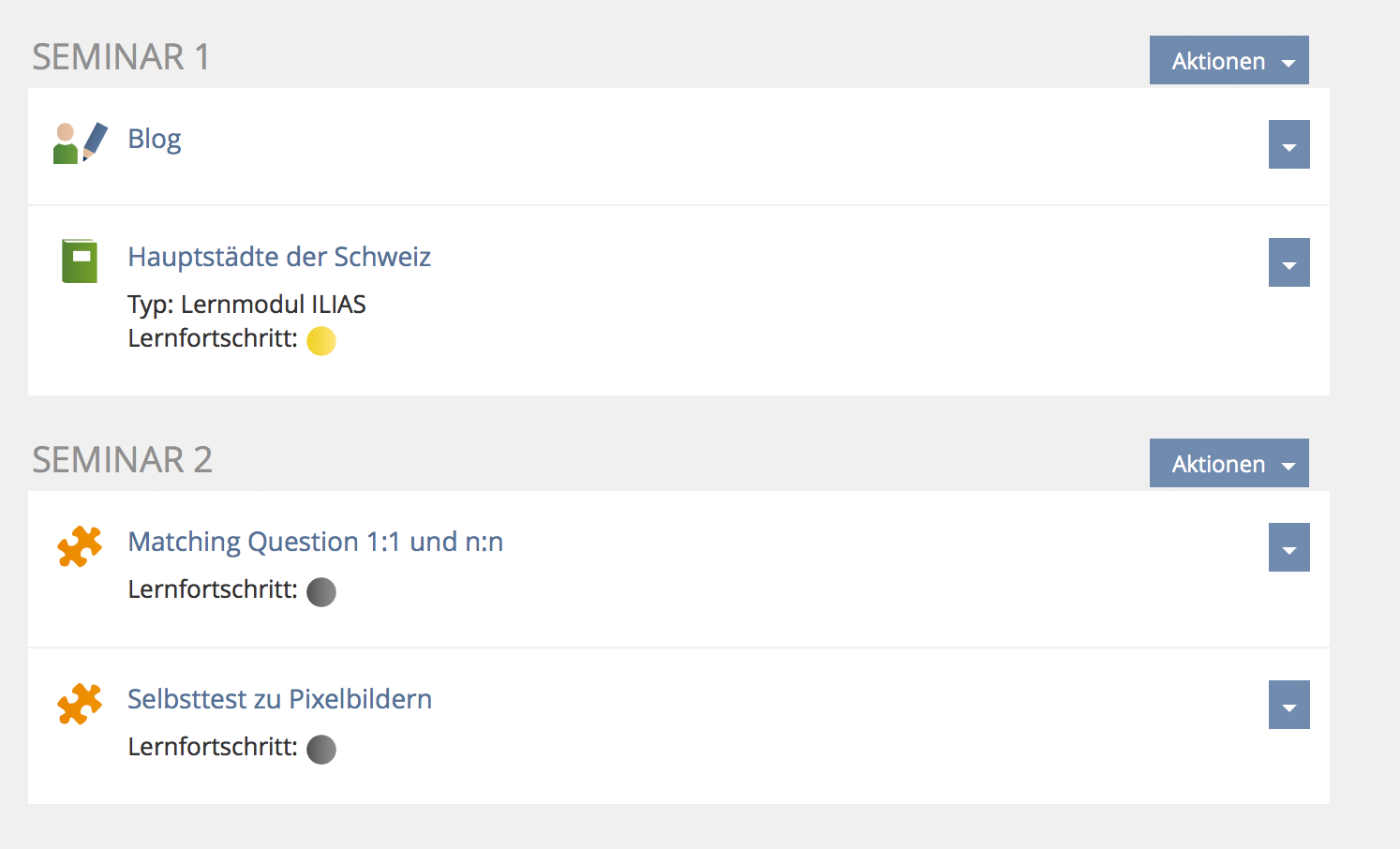Image resolution: width=1400 pixels, height=849 pixels.
Task: Click Matching Question gray progress indicator
Action: coord(321,591)
